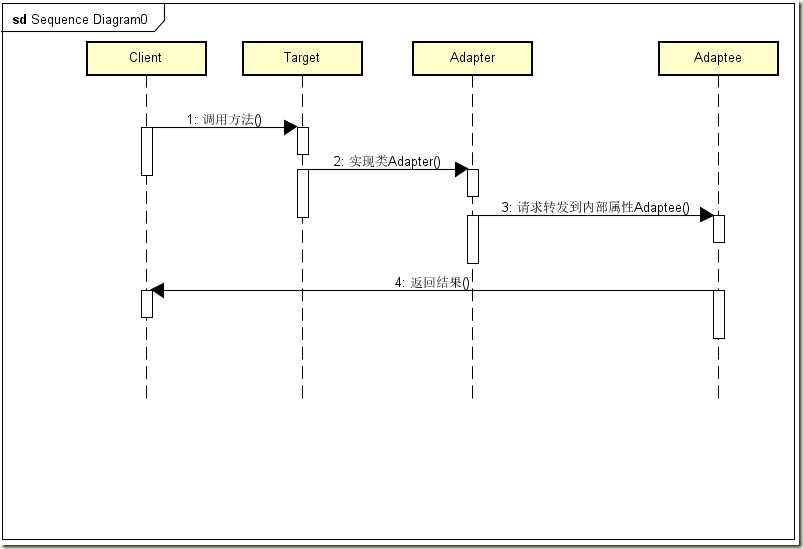The image size is (803, 549).
Task: Click arrowhead of return message 4 at Client
Action: (157, 290)
